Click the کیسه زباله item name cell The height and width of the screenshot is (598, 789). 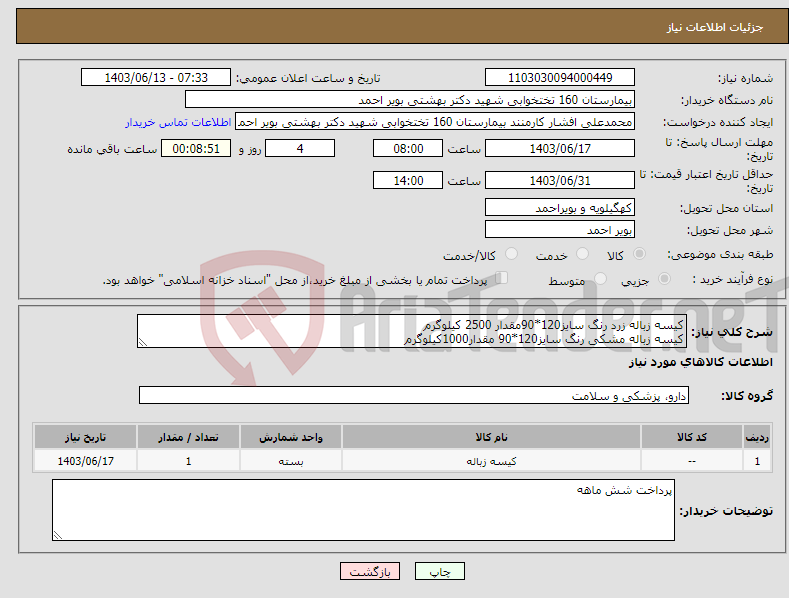(x=491, y=461)
